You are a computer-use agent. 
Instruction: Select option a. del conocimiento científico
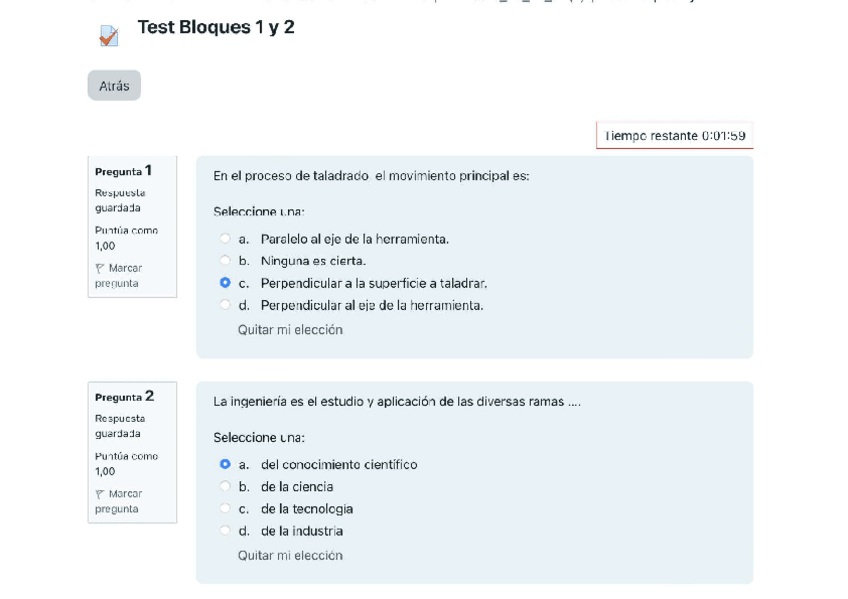[226, 465]
